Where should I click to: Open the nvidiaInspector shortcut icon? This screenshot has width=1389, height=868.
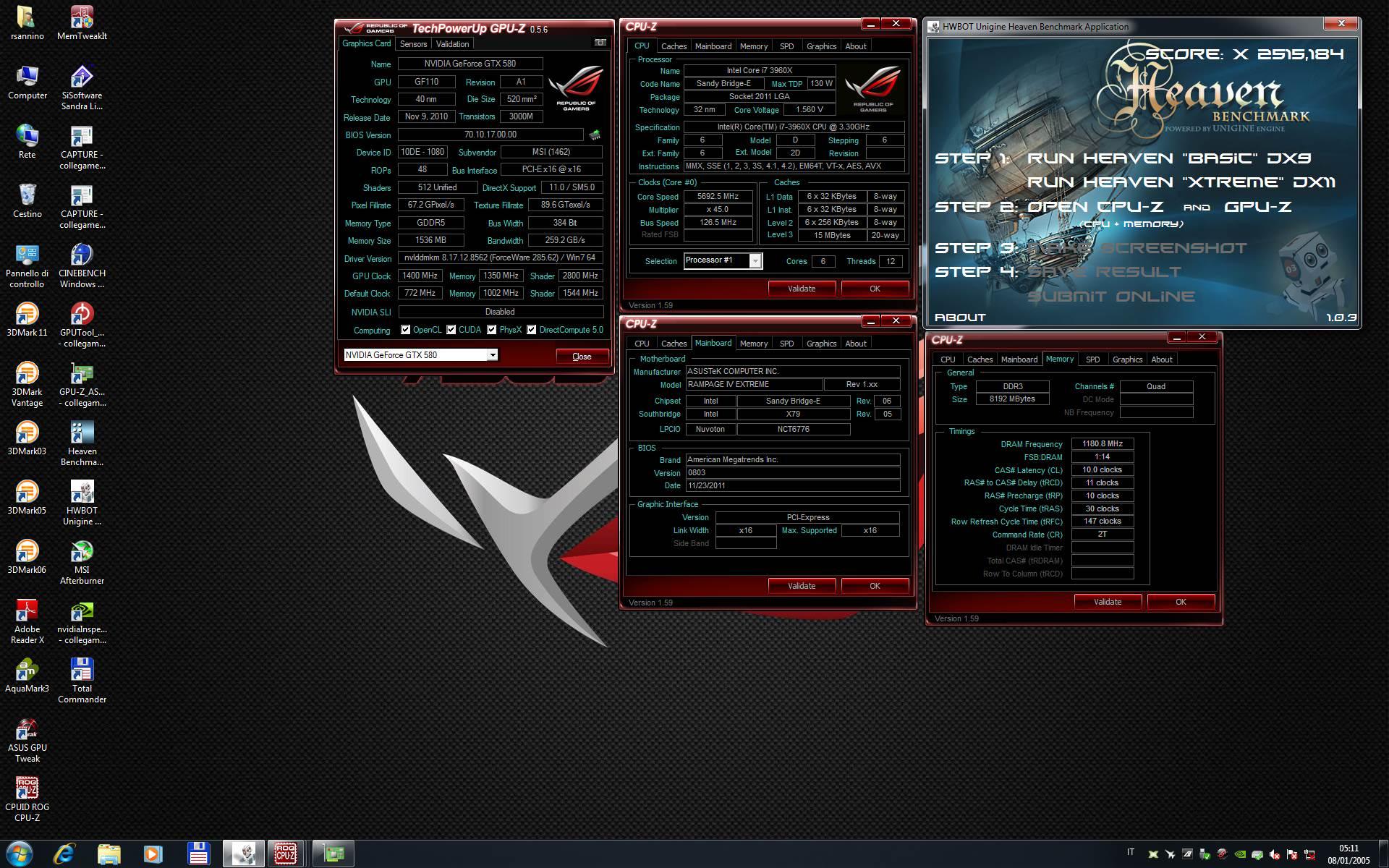point(82,621)
